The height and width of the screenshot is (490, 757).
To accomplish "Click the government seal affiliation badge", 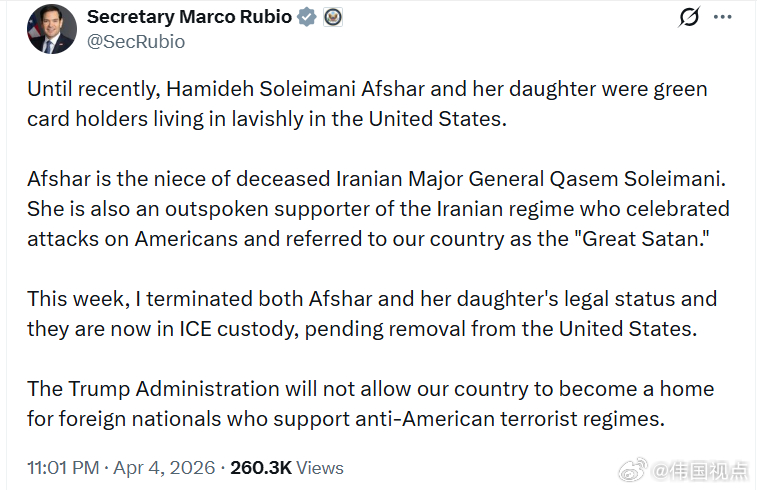I will [x=333, y=17].
